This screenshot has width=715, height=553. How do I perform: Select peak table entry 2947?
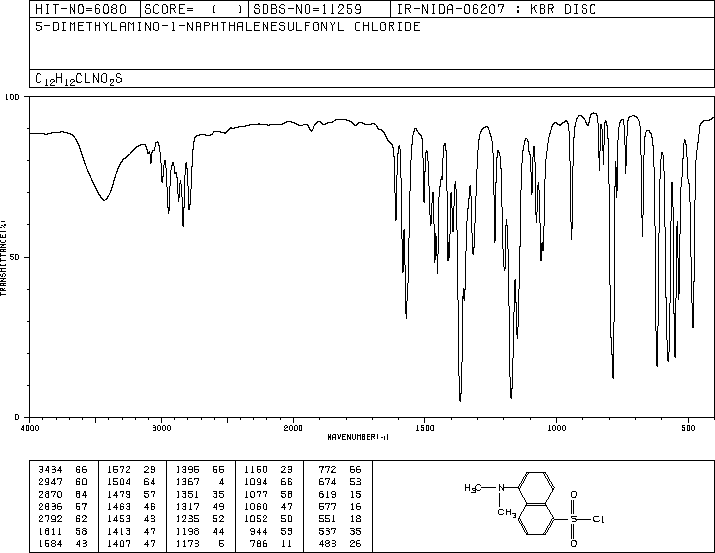click(x=50, y=482)
